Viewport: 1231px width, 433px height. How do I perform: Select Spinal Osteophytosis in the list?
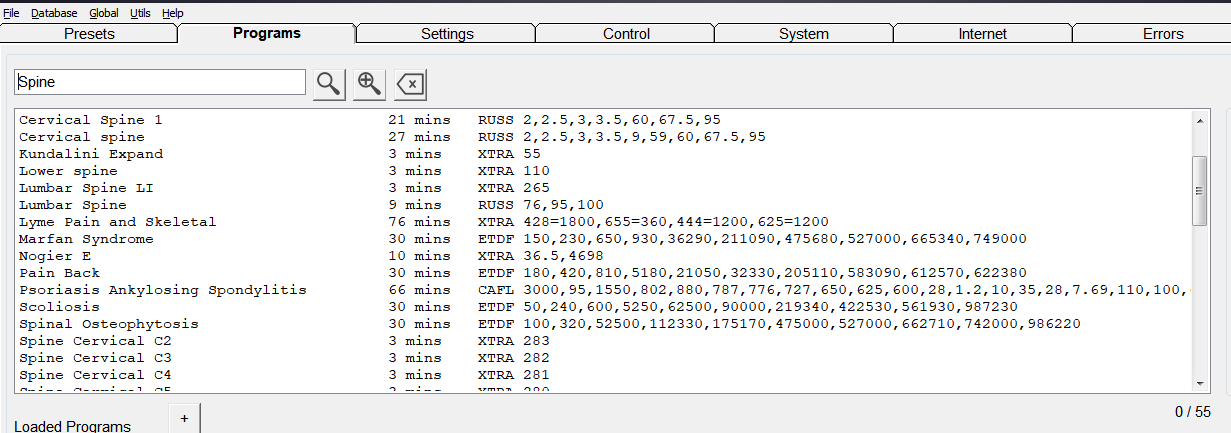coord(604,324)
